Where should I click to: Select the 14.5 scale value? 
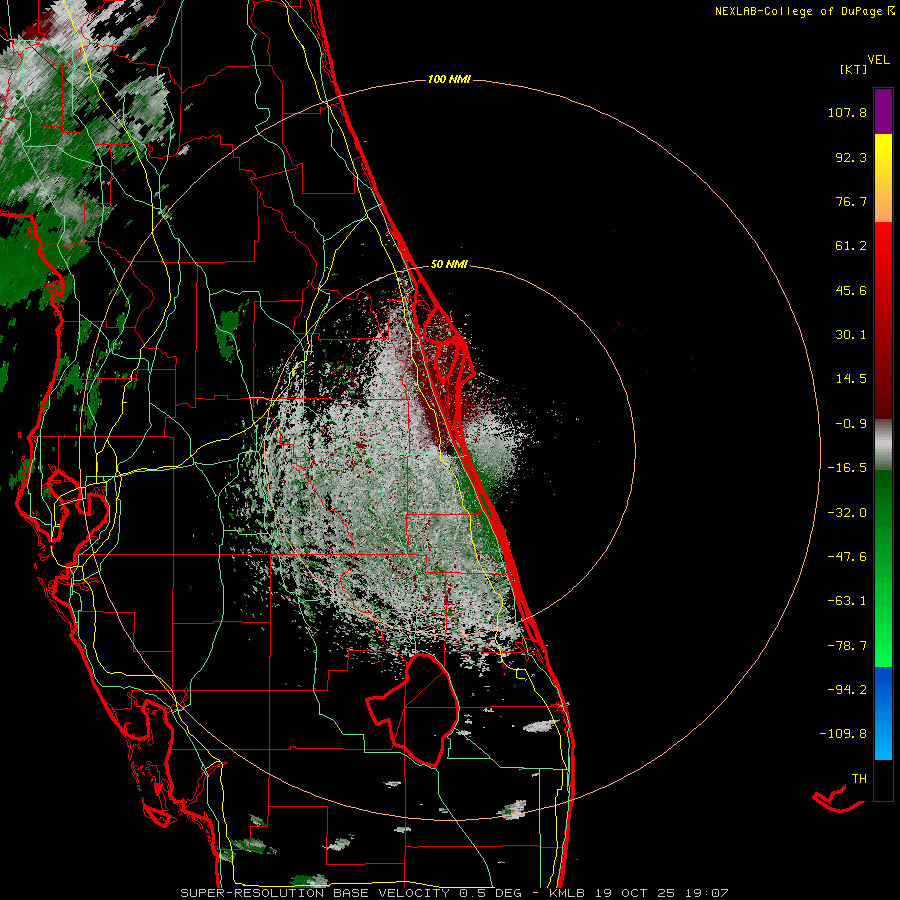[851, 379]
